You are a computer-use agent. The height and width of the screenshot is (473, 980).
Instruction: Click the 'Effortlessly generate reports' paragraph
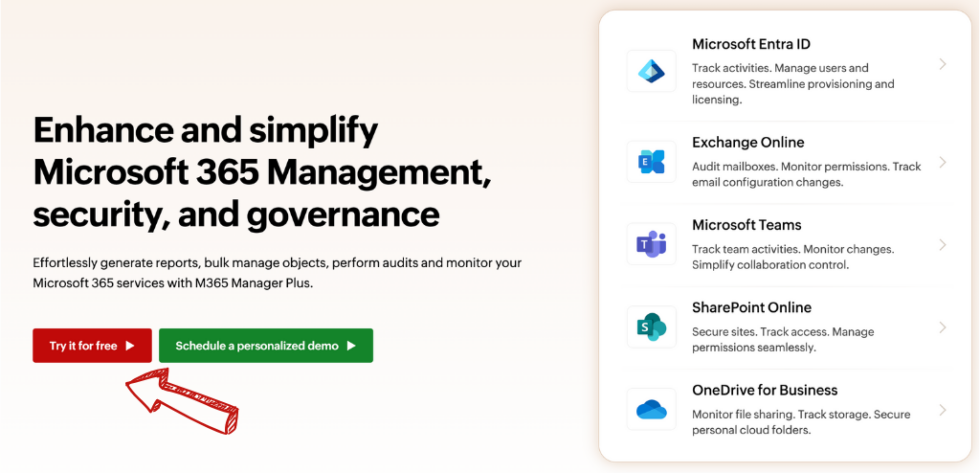[x=277, y=273]
